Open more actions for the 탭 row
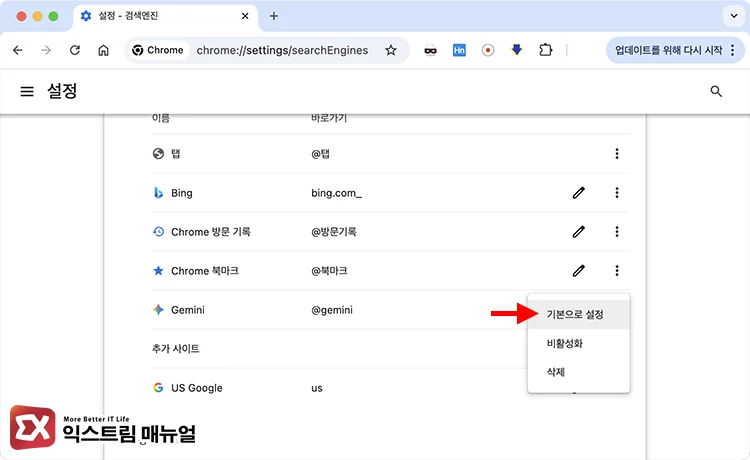This screenshot has height=460, width=750. (x=617, y=153)
